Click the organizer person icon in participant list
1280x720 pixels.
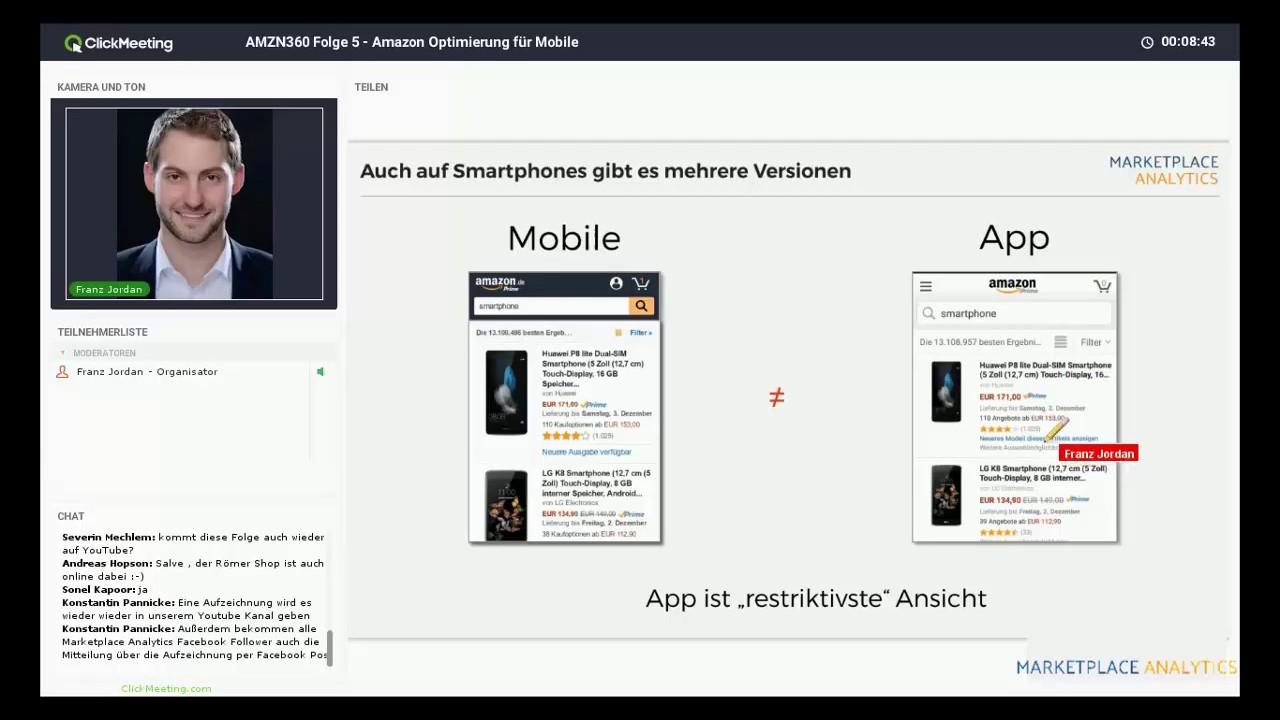click(63, 372)
